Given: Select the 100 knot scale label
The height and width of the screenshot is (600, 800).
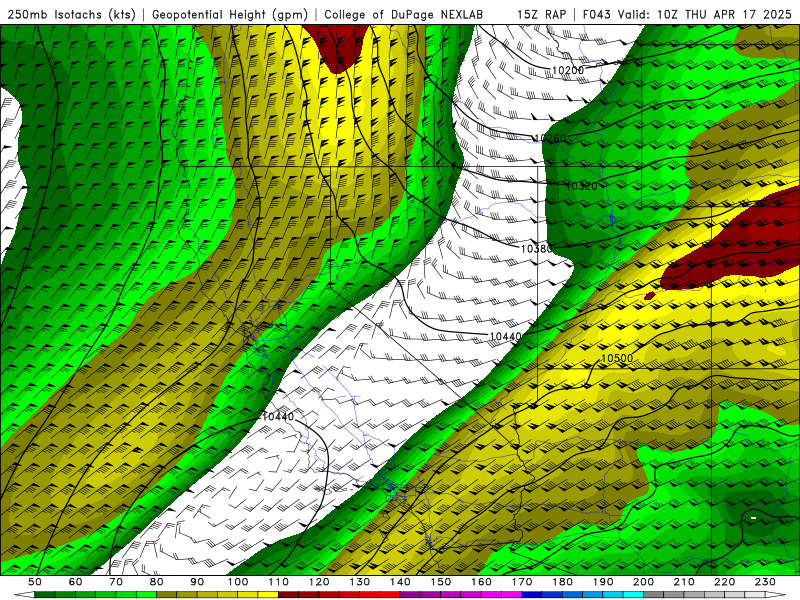Looking at the screenshot, I should (x=238, y=582).
